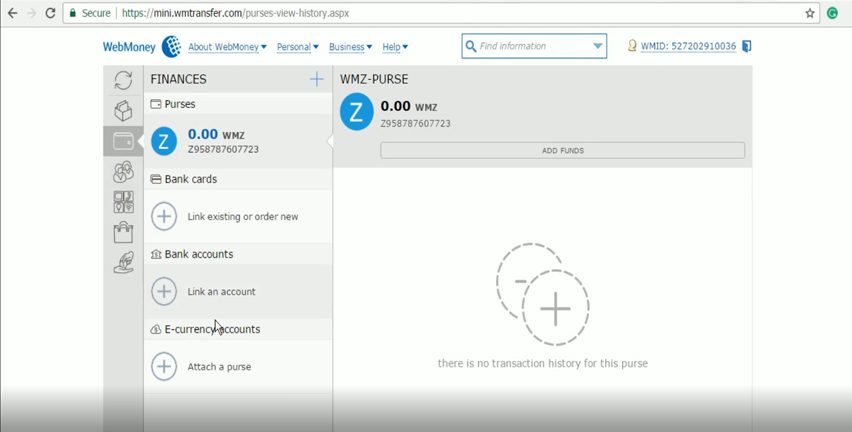Select the E-currency accounts section header

pos(238,329)
